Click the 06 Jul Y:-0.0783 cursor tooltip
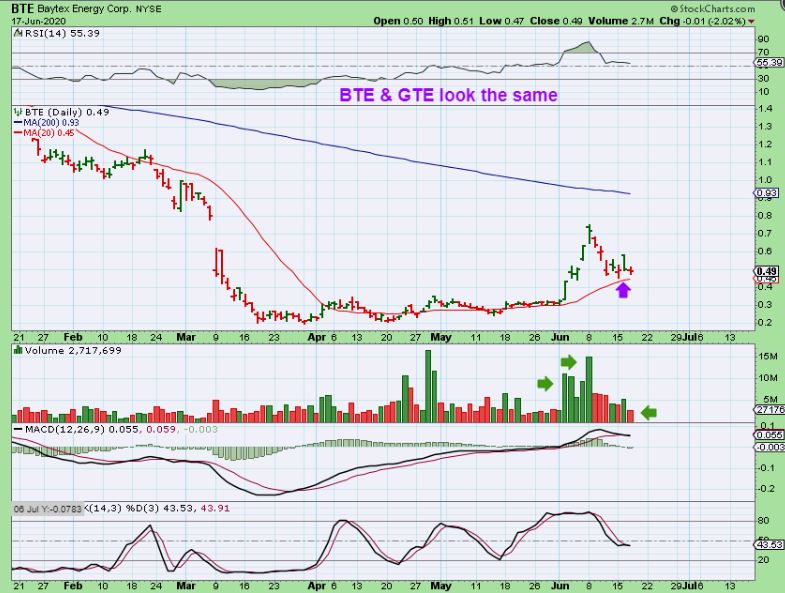 click(x=48, y=508)
